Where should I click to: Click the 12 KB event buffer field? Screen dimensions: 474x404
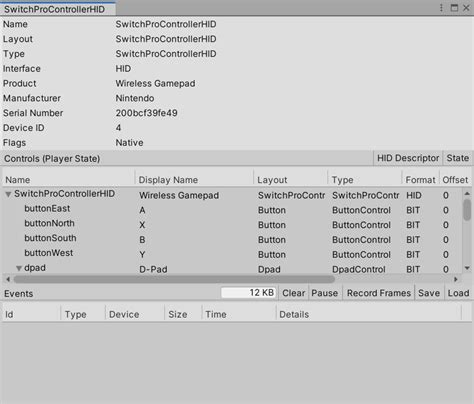[x=249, y=293]
